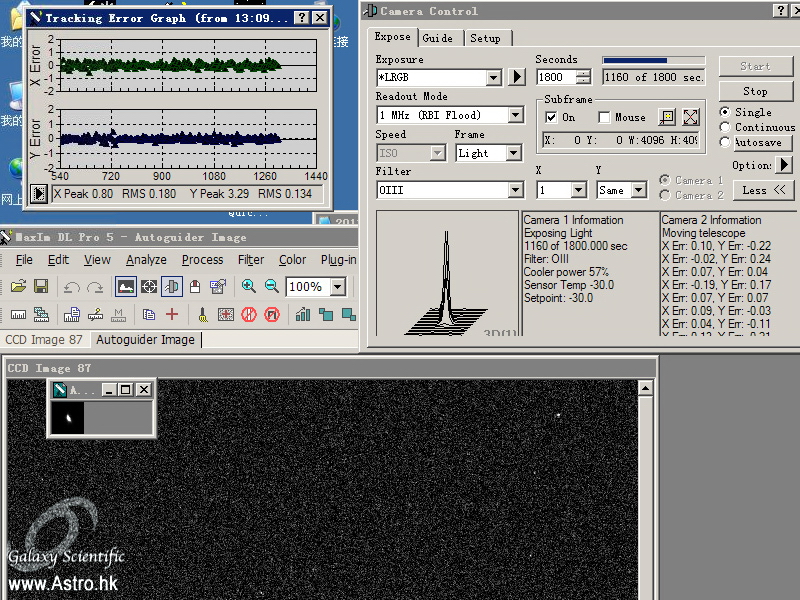Click the Zoom In magnifier icon
Image resolution: width=800 pixels, height=600 pixels.
pos(249,287)
